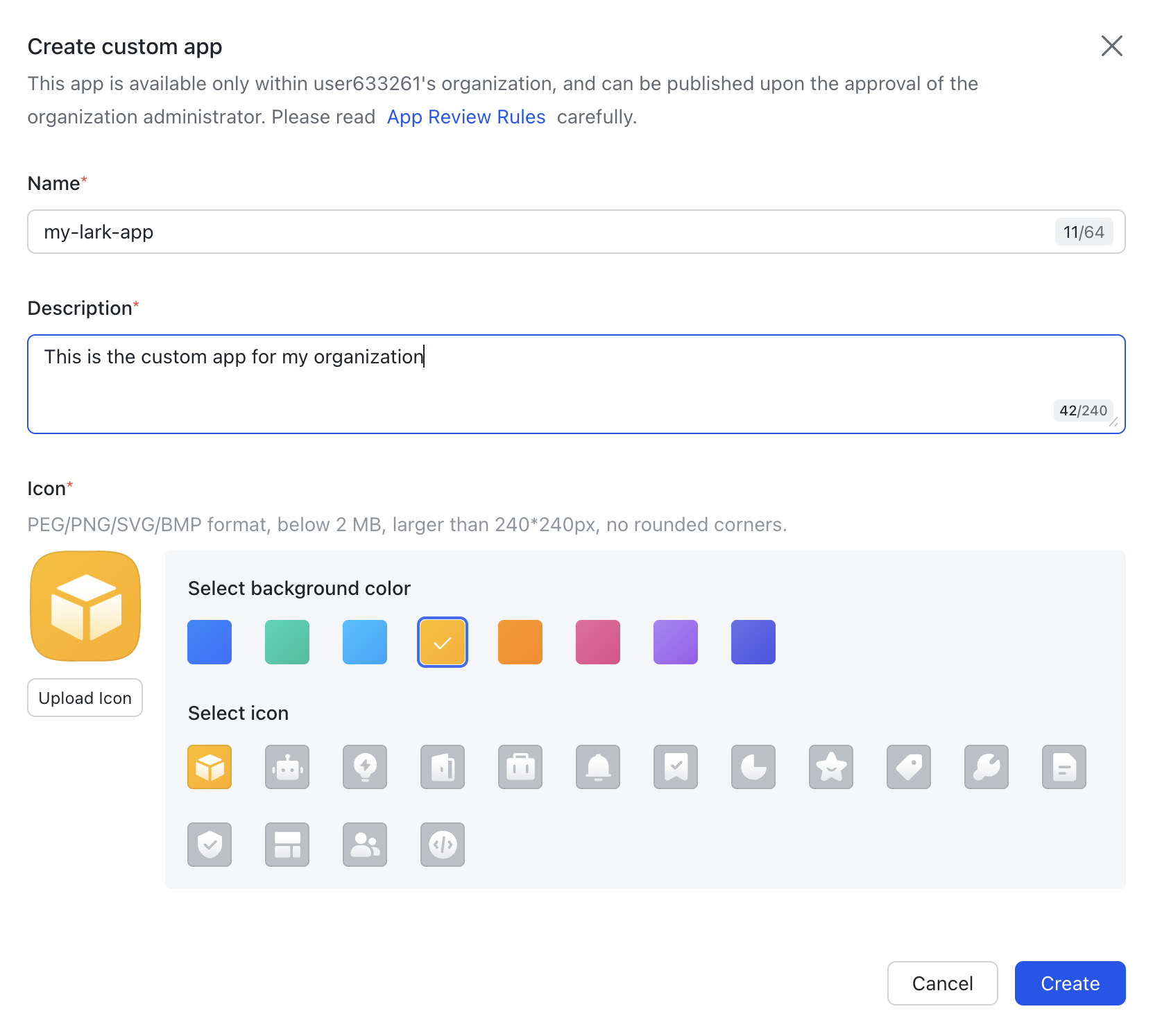
Task: Select the cube box app icon
Action: pos(210,767)
